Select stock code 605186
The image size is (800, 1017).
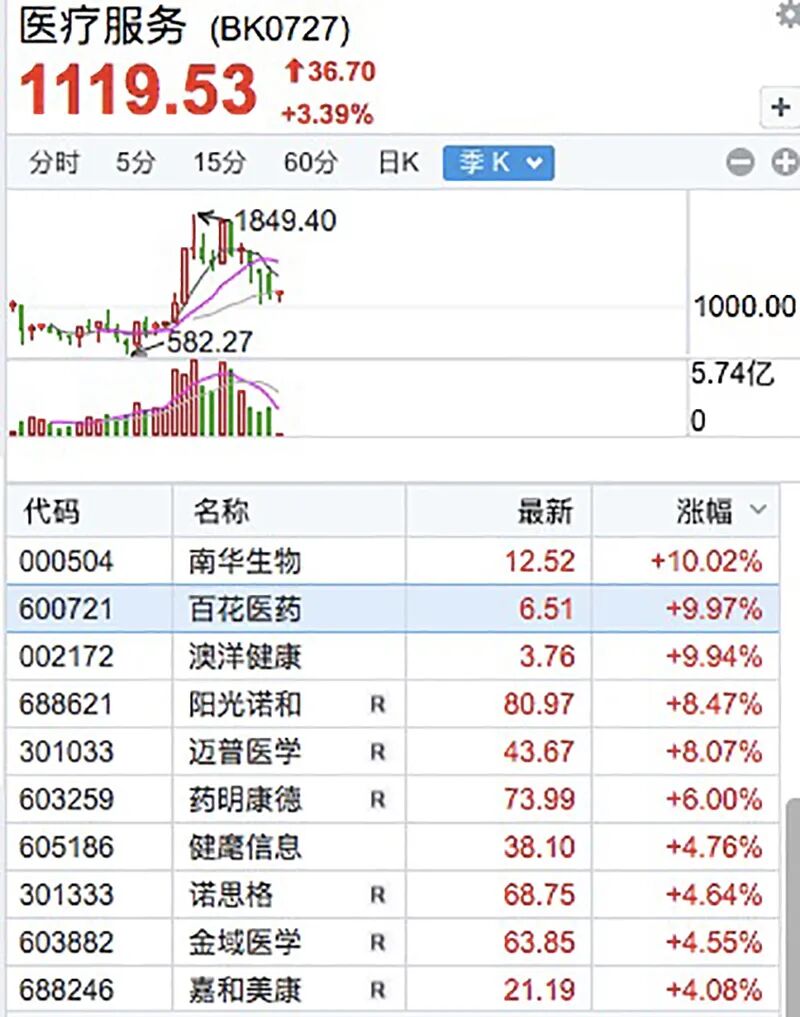pyautogui.click(x=66, y=847)
